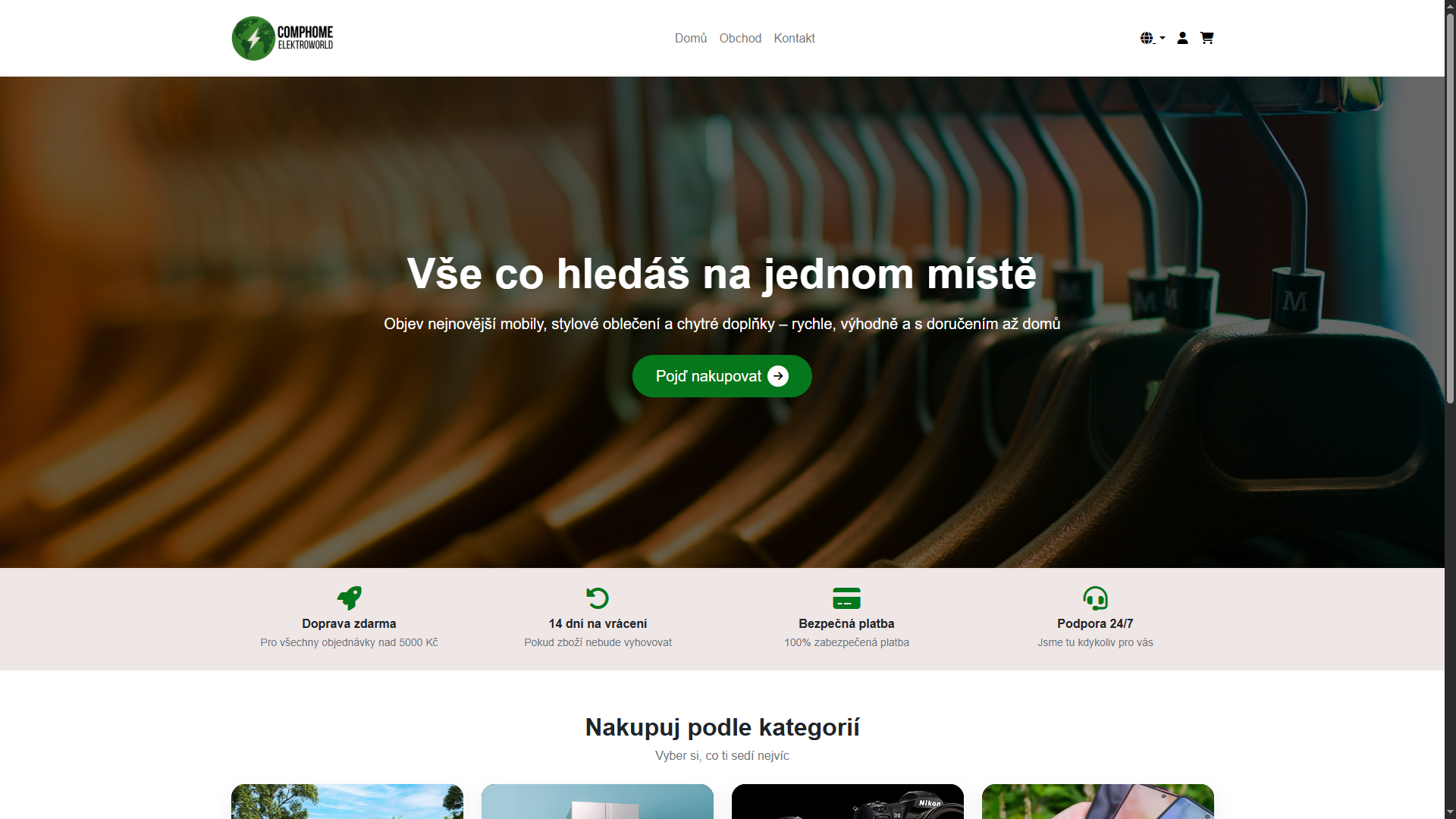Open the second category thumbnail with light-blue background

[597, 801]
